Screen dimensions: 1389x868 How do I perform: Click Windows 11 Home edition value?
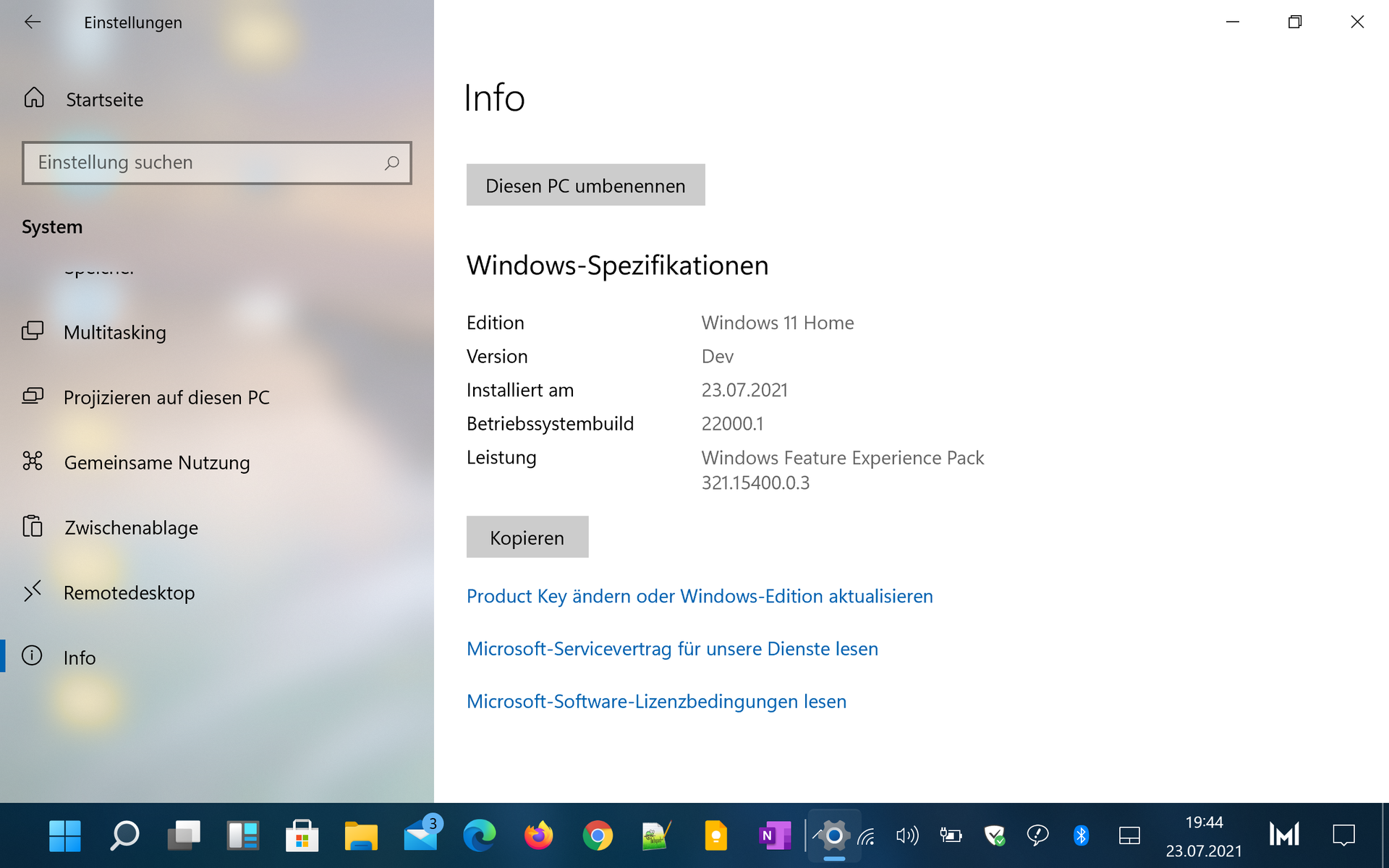pos(778,323)
